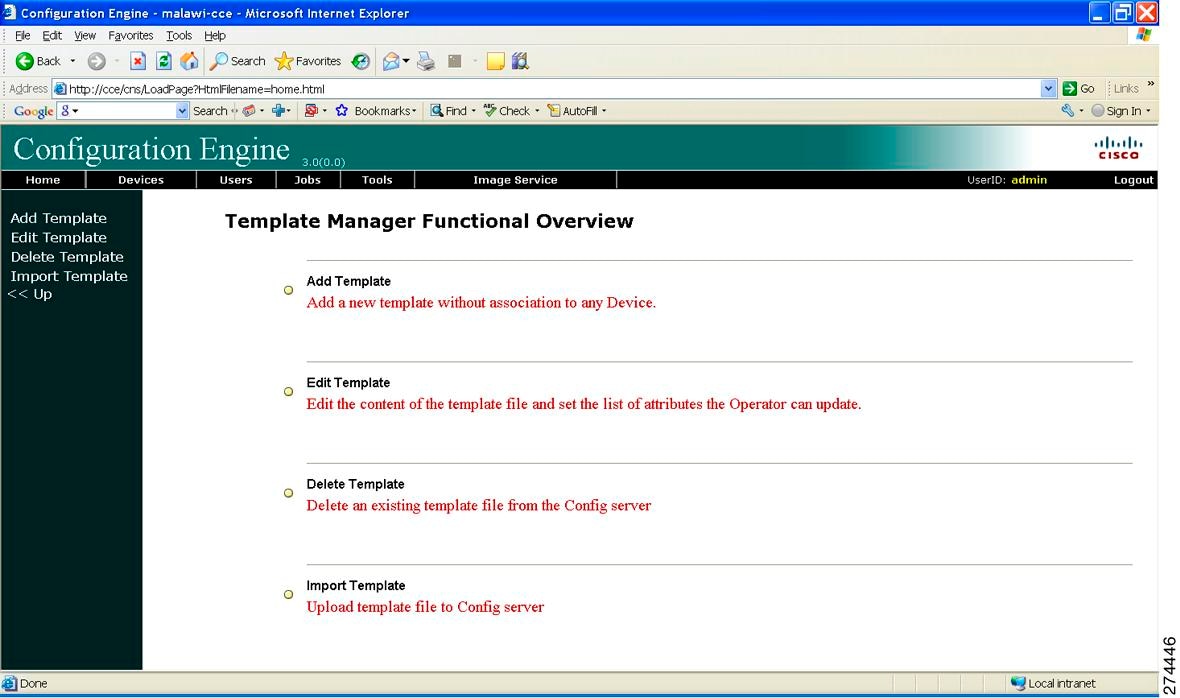1180x698 pixels.
Task: Open the File menu
Action: point(23,35)
